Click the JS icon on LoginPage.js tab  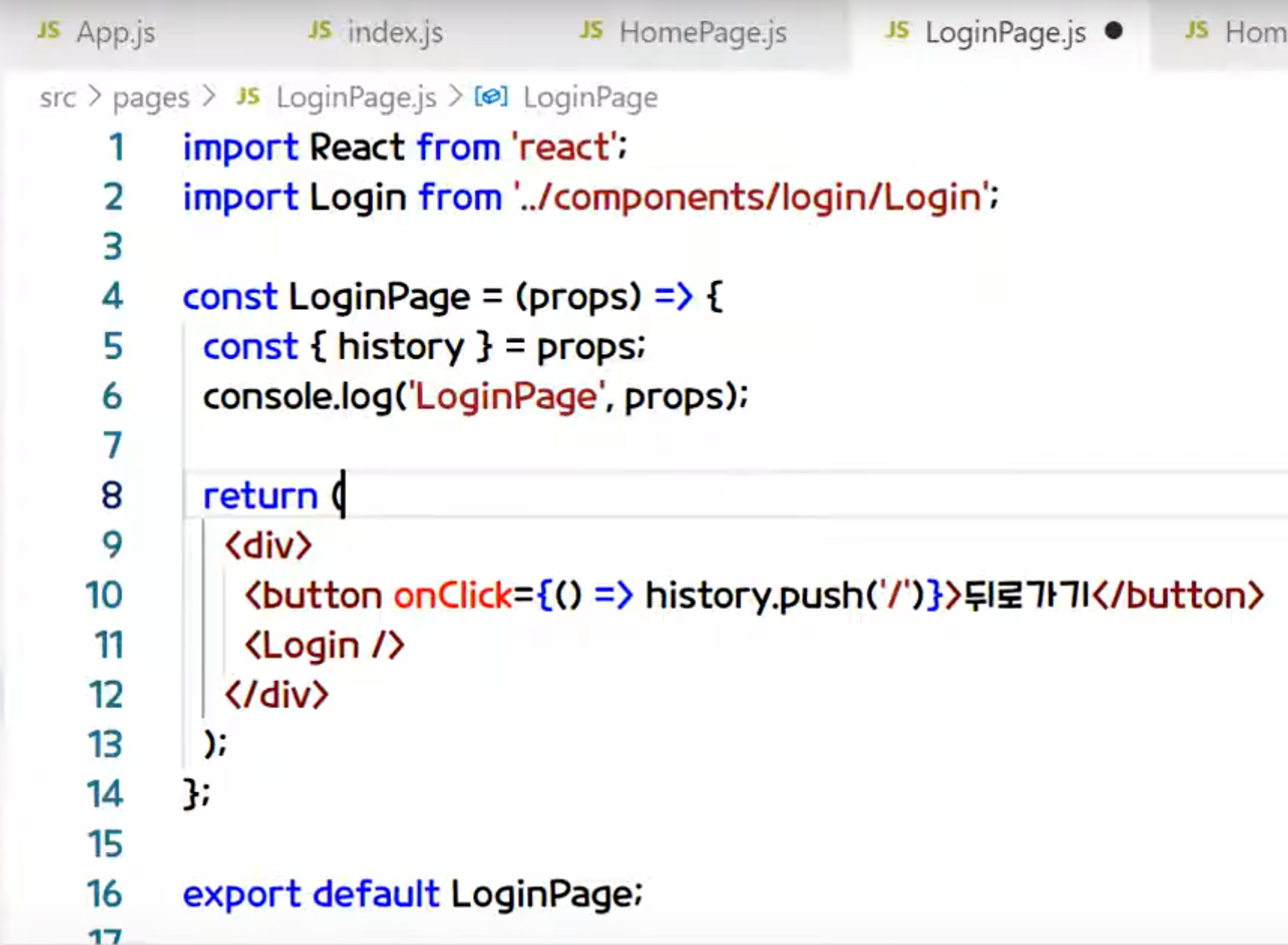coord(897,30)
